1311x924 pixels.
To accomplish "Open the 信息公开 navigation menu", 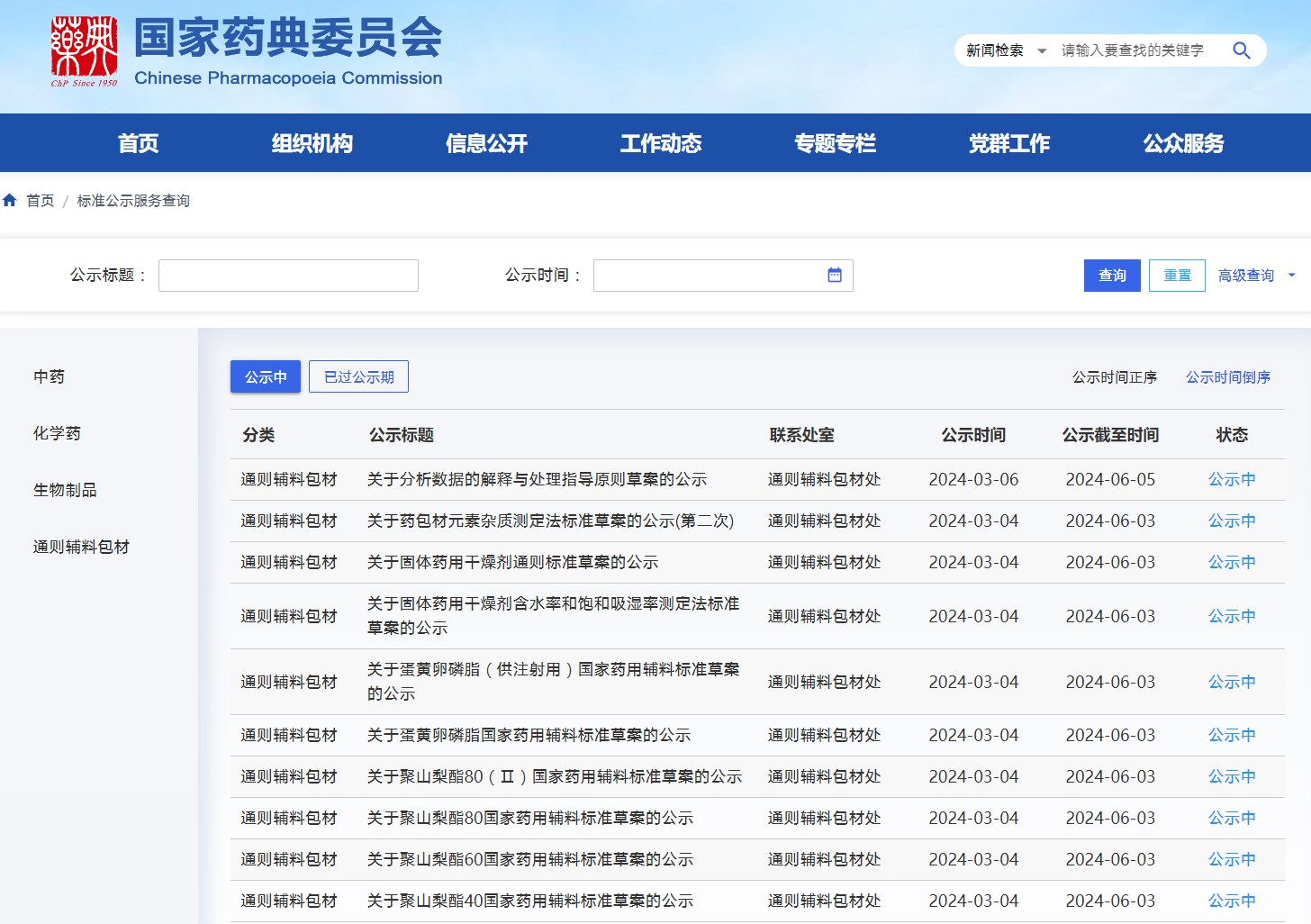I will pyautogui.click(x=486, y=143).
